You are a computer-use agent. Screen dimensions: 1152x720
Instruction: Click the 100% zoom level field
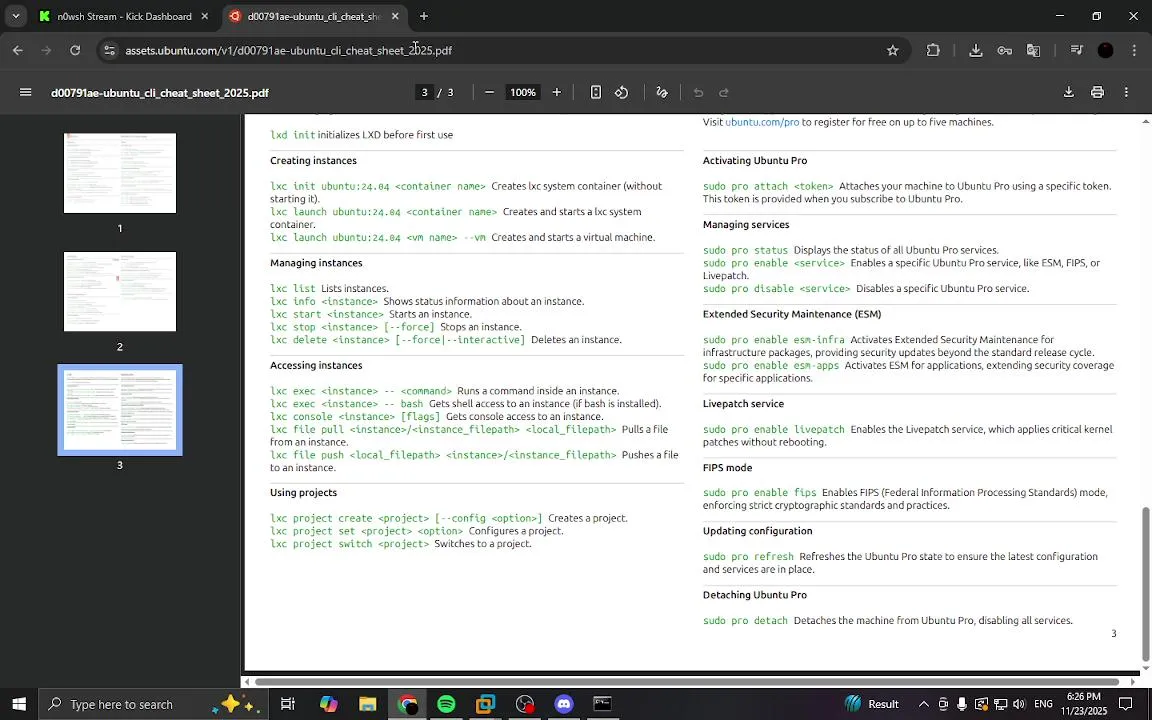(x=523, y=93)
